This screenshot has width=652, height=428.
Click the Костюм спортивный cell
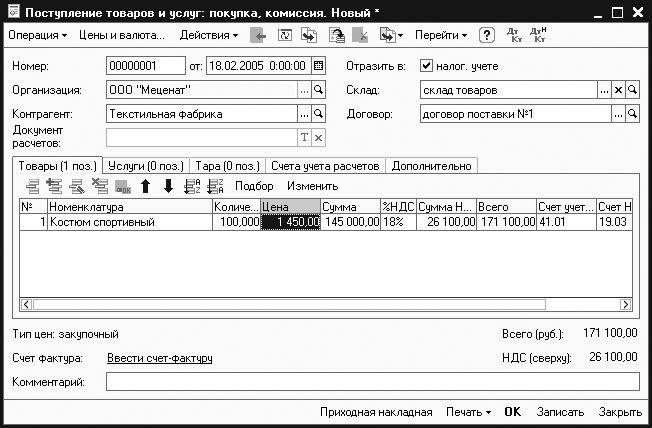130,222
